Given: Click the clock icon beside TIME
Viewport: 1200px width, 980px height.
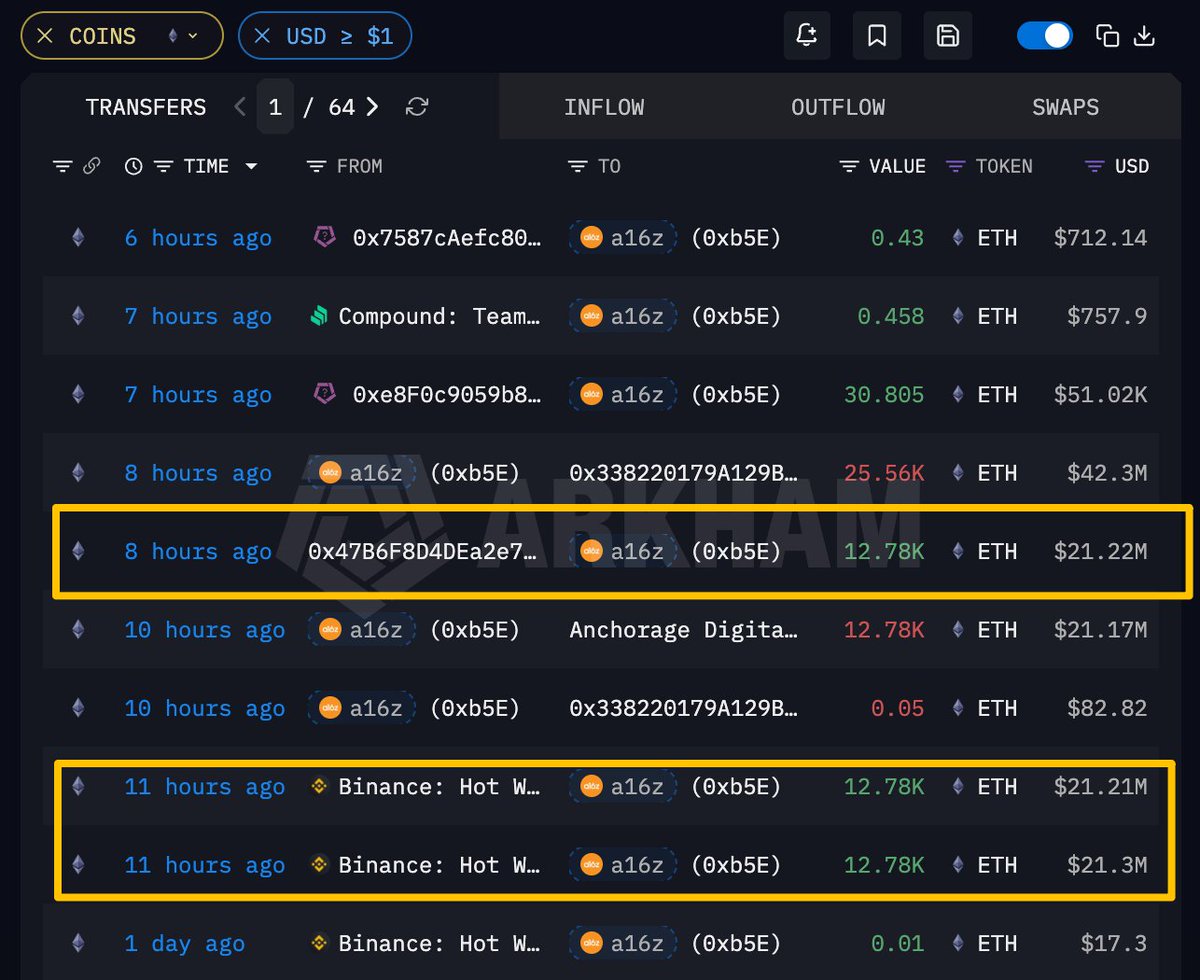Looking at the screenshot, I should (x=133, y=166).
